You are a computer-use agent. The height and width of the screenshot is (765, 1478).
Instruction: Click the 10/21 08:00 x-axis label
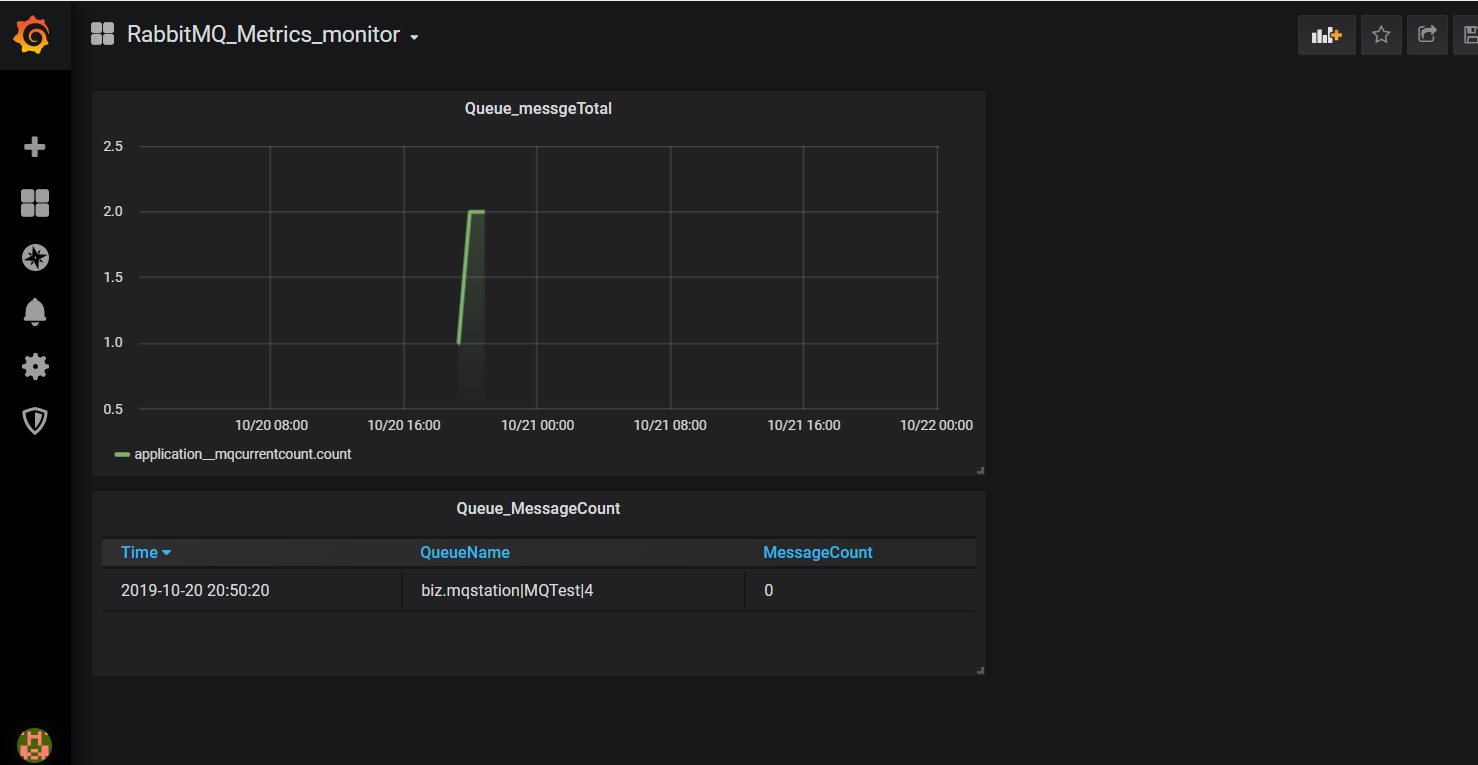click(x=670, y=425)
